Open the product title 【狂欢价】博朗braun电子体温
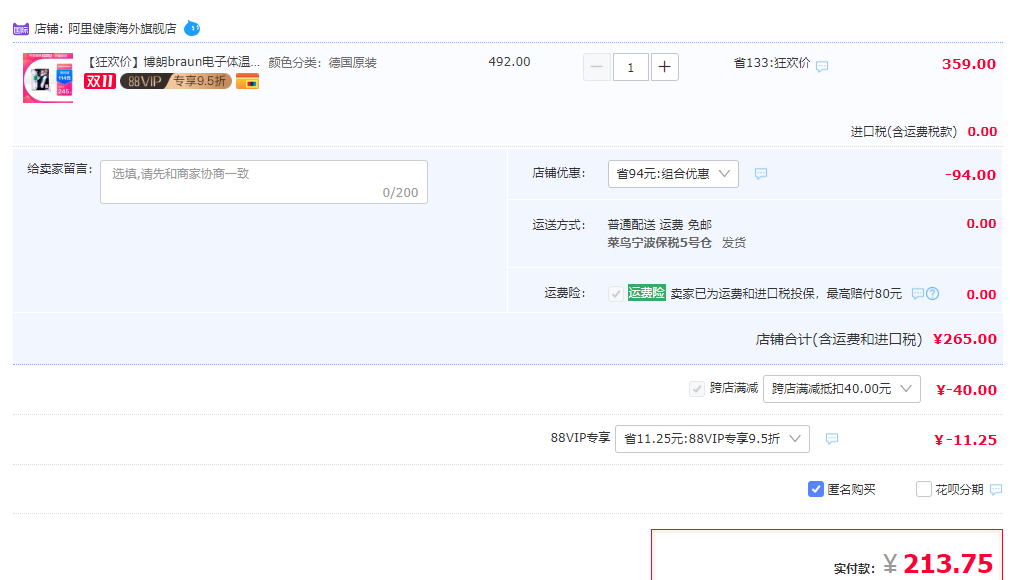Viewport: 1021px width, 580px height. (x=172, y=62)
